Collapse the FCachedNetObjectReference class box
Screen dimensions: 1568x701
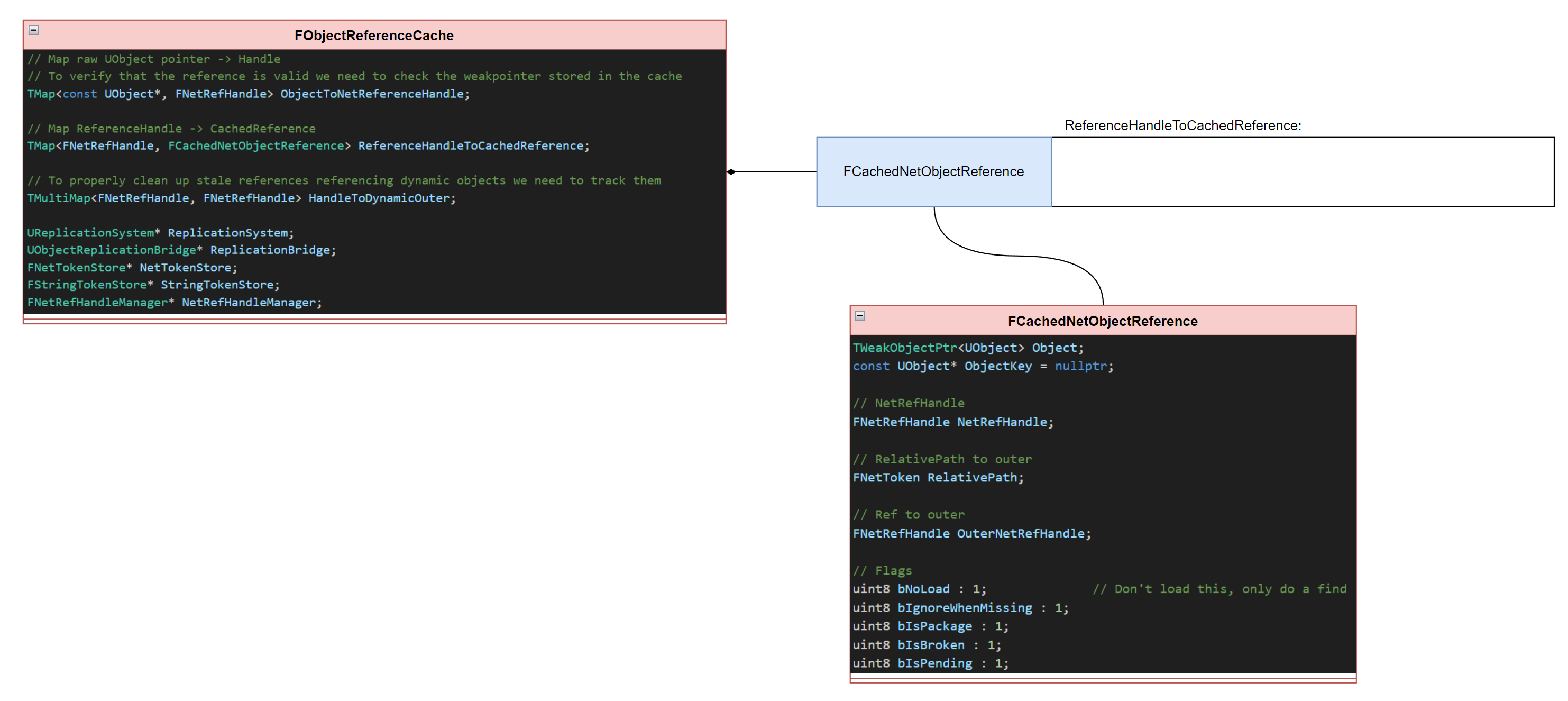tap(859, 315)
